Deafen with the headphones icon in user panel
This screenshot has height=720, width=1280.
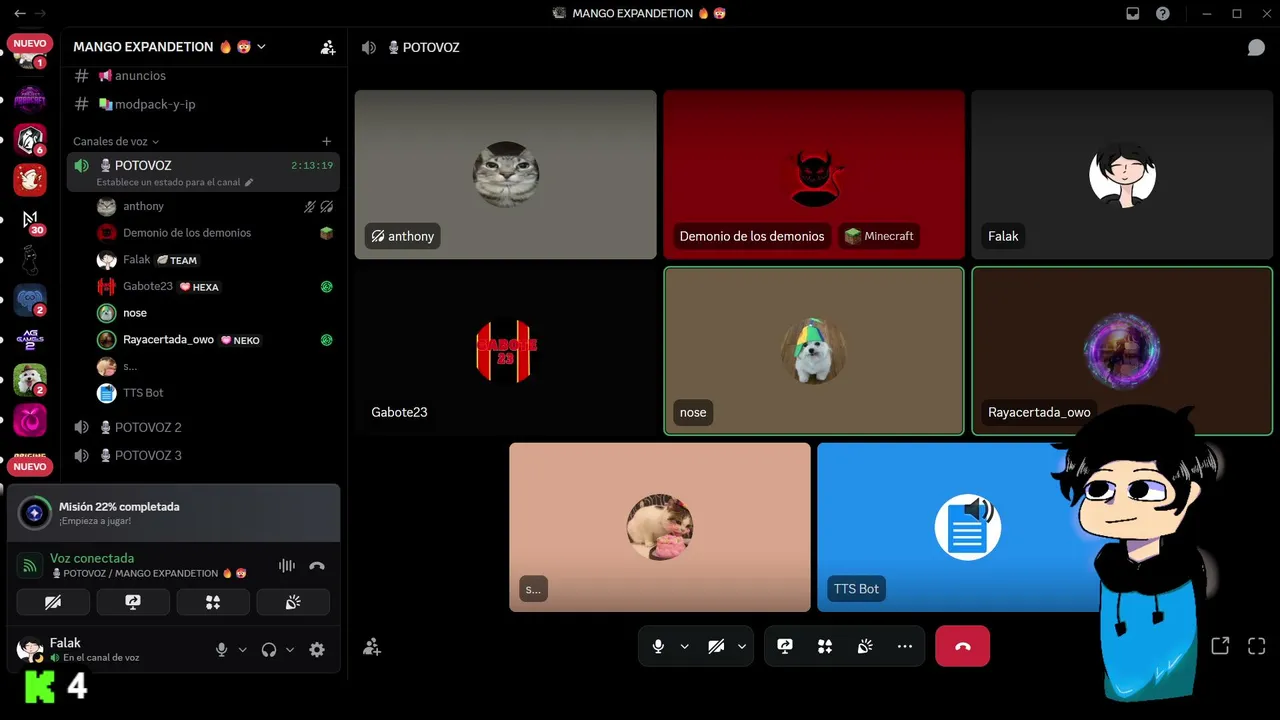click(269, 650)
